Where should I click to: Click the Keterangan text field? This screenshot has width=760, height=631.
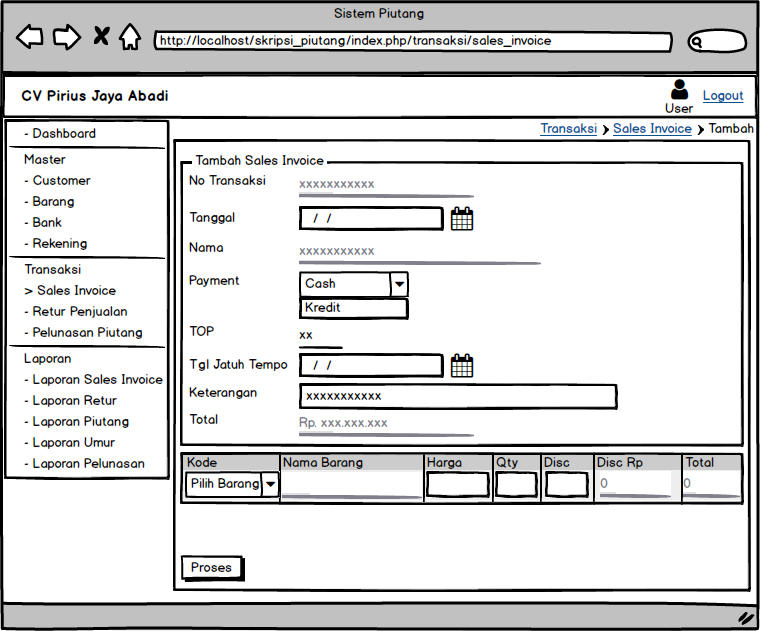(458, 396)
